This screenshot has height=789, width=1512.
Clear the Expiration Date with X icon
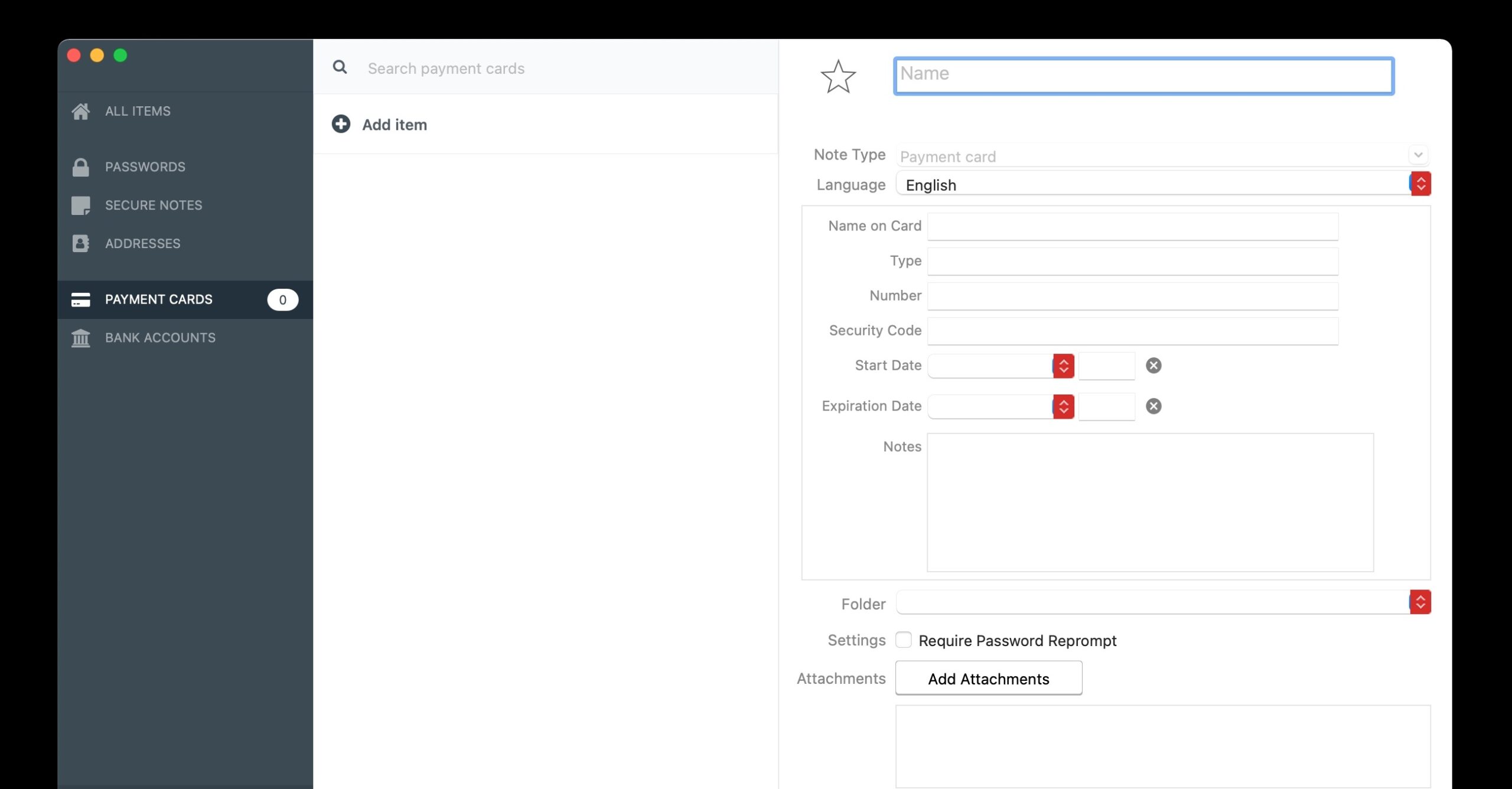click(1153, 406)
